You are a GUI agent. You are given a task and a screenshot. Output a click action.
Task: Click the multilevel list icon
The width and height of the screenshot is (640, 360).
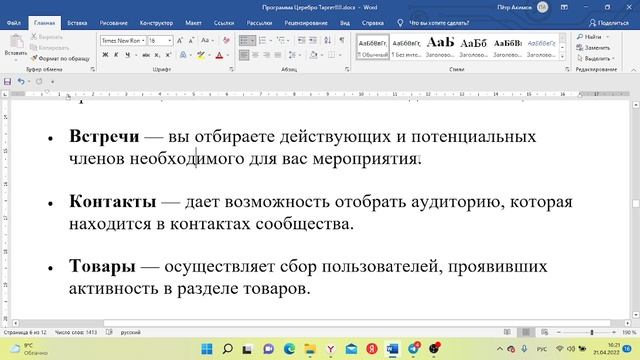[x=280, y=40]
